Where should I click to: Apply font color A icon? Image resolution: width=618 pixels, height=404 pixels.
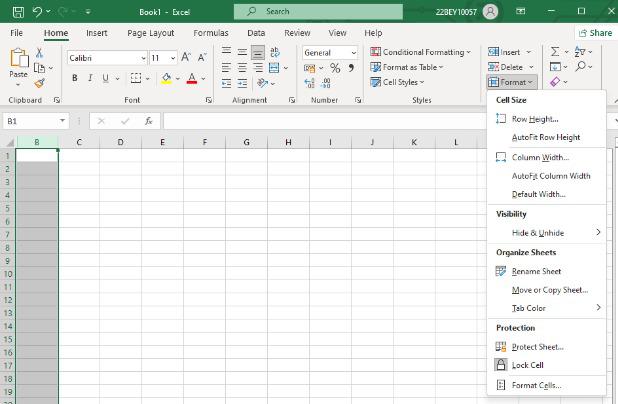(x=192, y=78)
